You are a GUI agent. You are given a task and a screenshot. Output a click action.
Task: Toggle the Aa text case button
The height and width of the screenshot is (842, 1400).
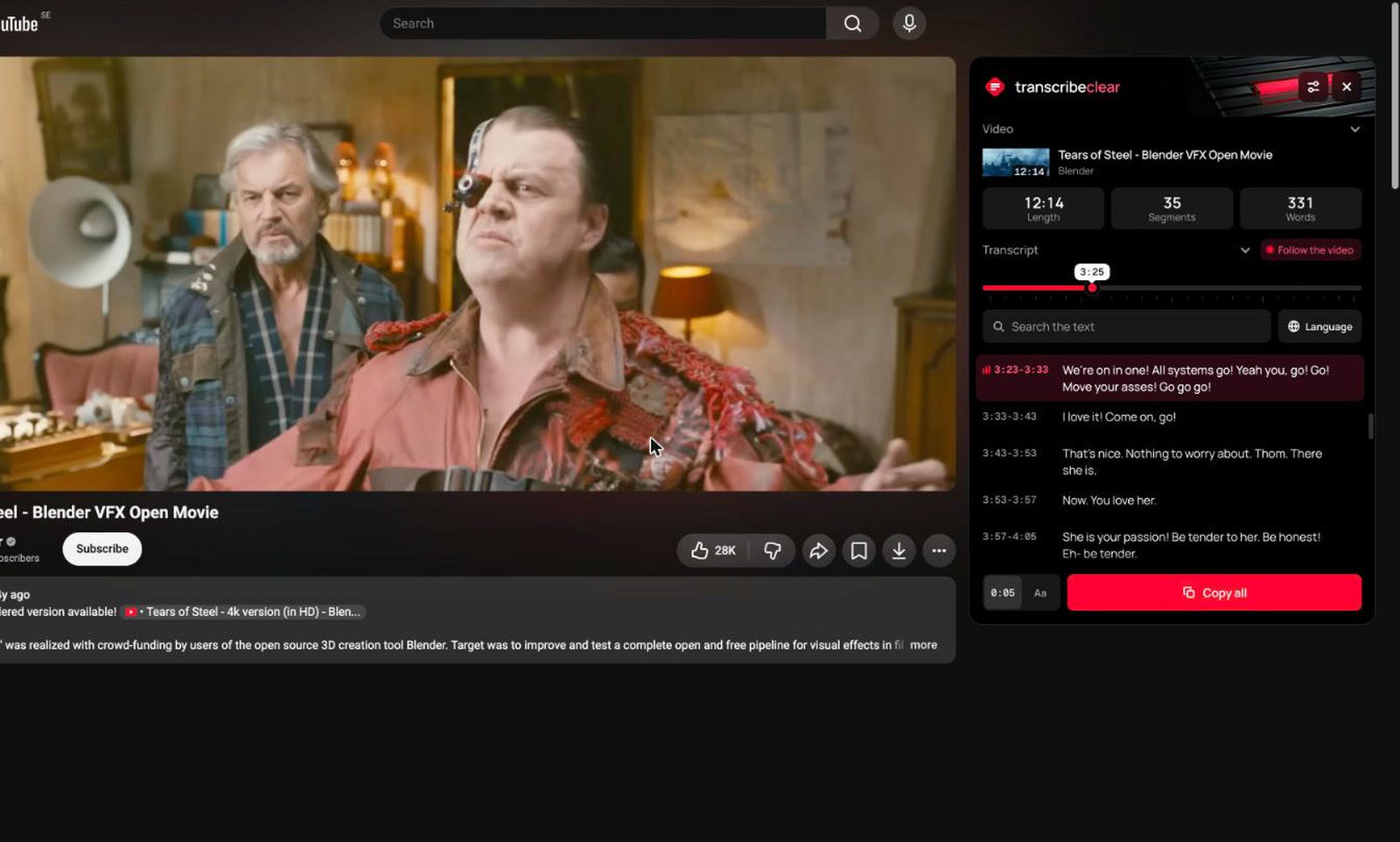pos(1040,593)
